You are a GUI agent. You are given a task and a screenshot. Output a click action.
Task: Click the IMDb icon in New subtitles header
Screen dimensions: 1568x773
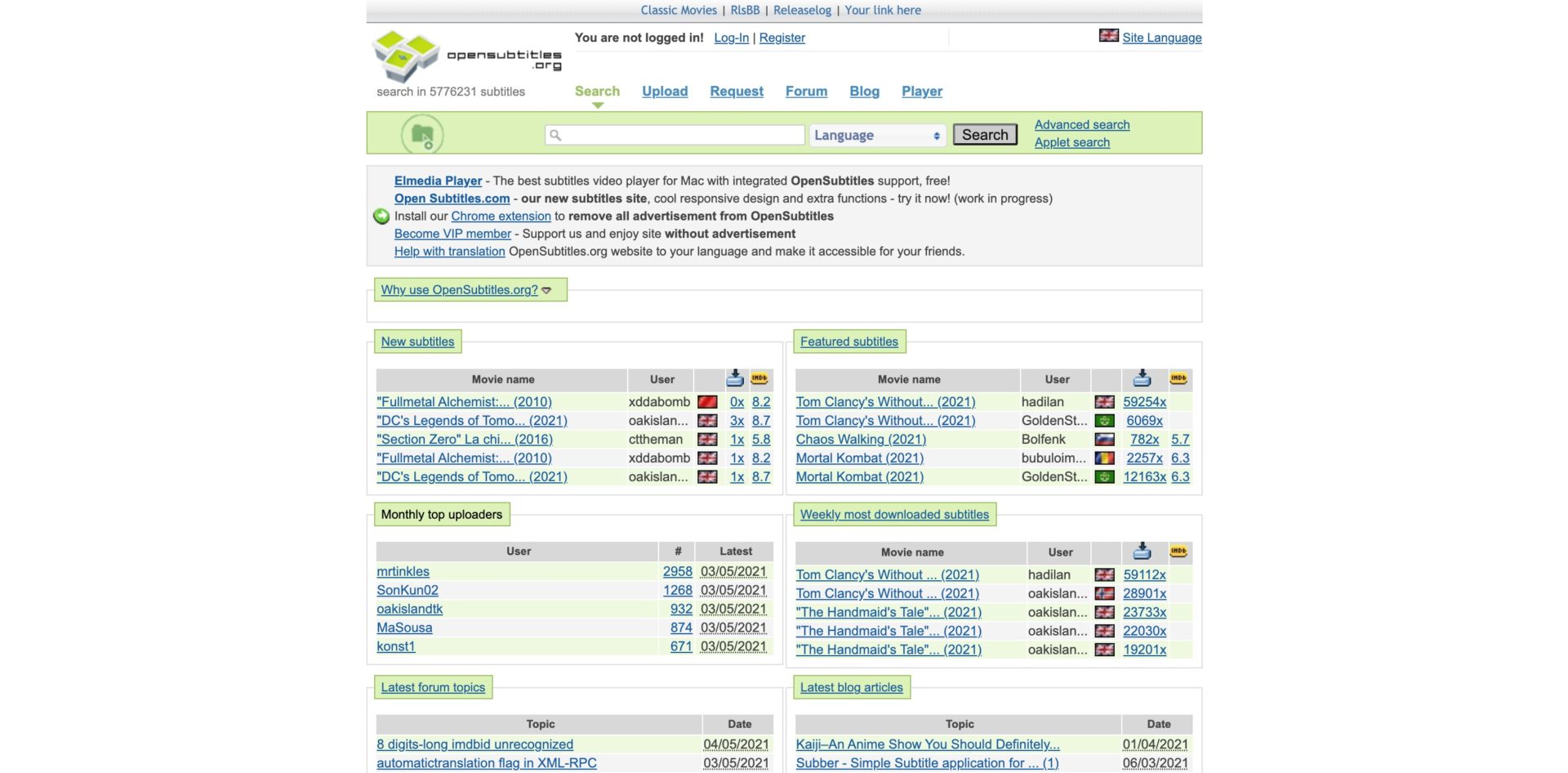(x=759, y=378)
